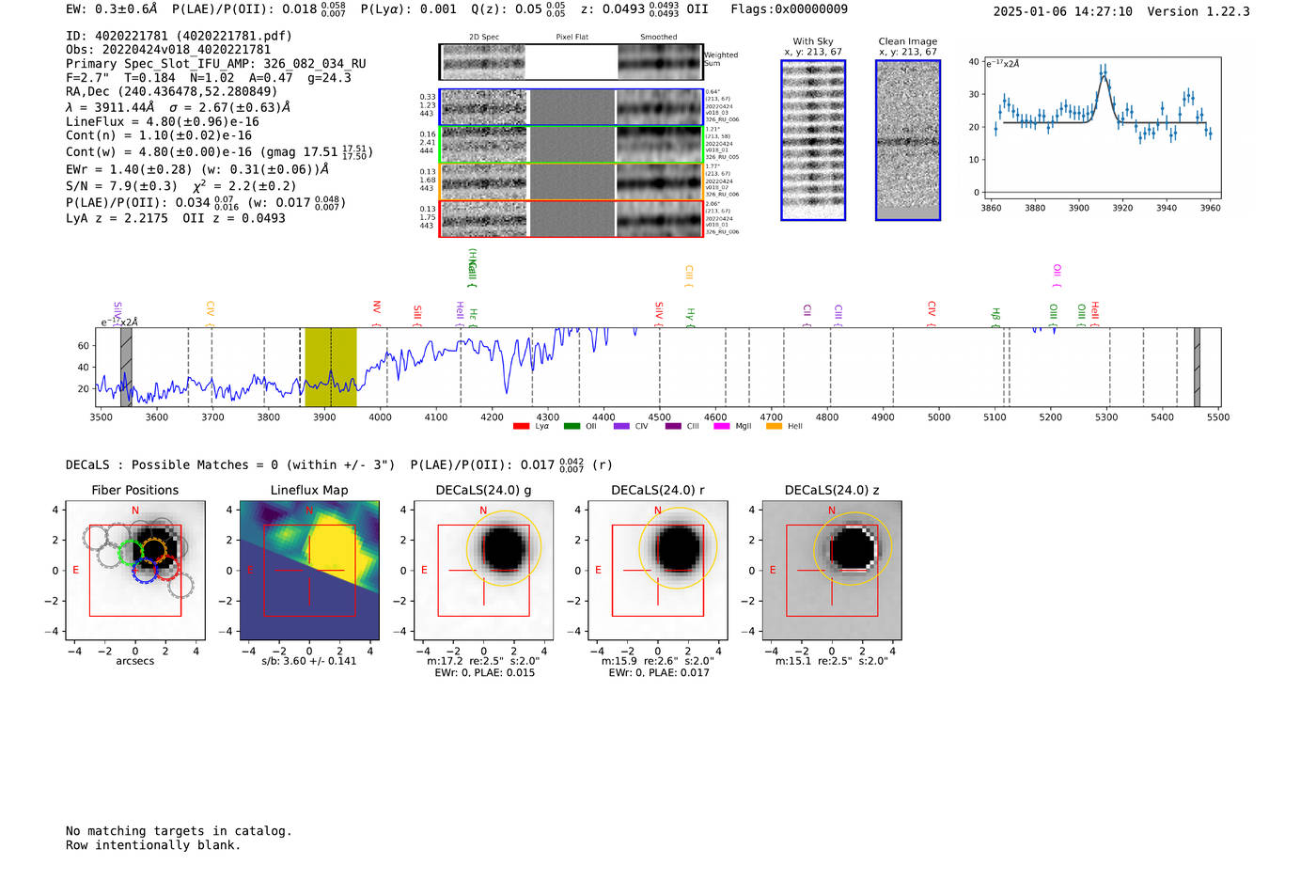Click the yellow highlighted region near 3900
This screenshot has width=1316, height=896.
[330, 367]
